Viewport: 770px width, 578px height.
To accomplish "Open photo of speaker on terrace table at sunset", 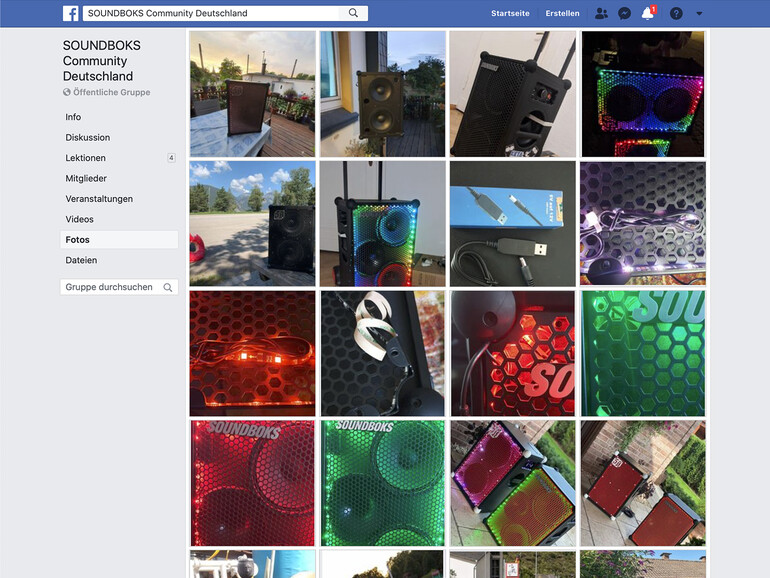I will click(x=252, y=94).
